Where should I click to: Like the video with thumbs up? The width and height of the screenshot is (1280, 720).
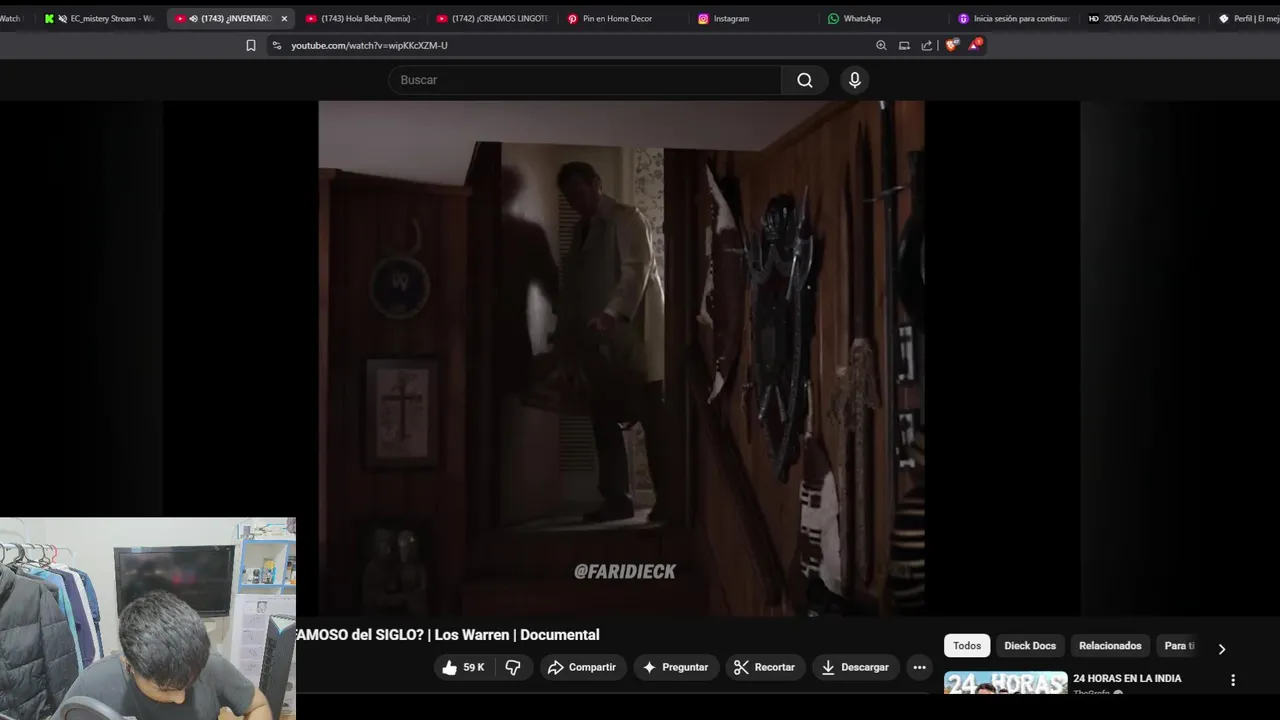464,667
